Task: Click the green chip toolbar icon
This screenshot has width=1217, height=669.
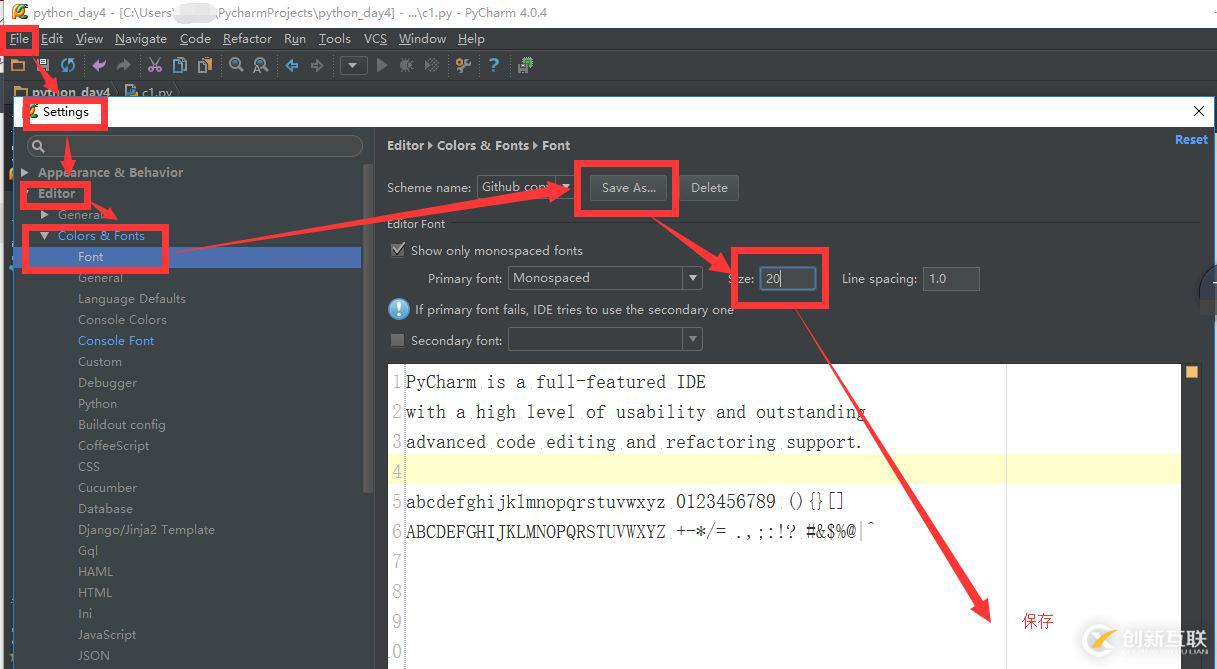Action: [x=525, y=65]
